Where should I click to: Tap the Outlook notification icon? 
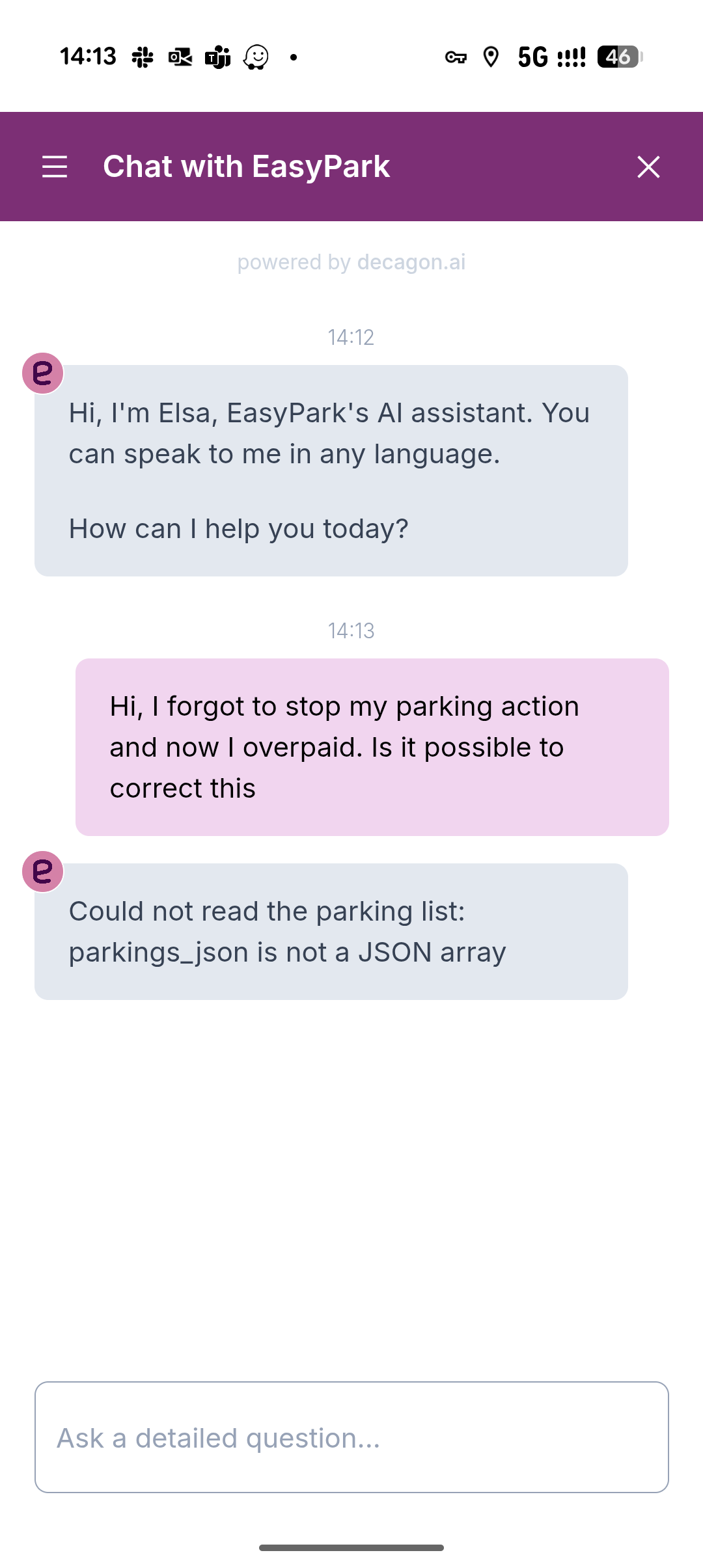pyautogui.click(x=180, y=57)
